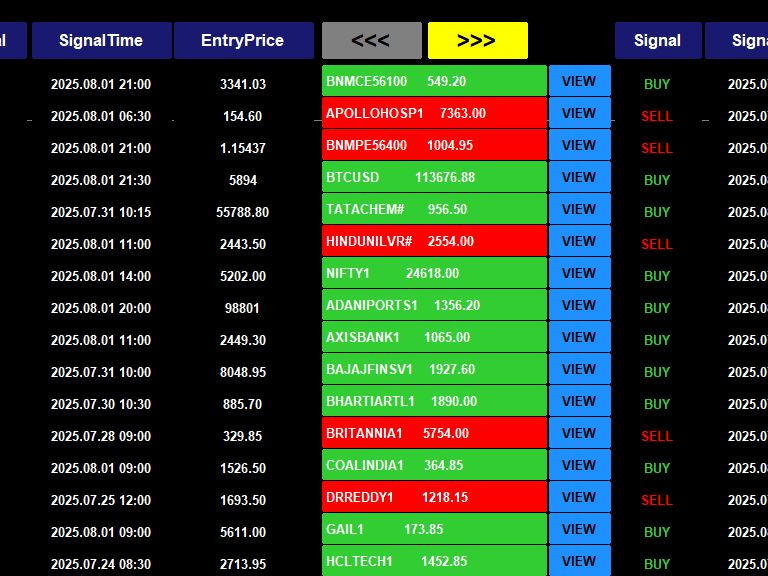Screen dimensions: 768x576
Task: Select the BTCUSD 113676.88 row
Action: point(434,177)
